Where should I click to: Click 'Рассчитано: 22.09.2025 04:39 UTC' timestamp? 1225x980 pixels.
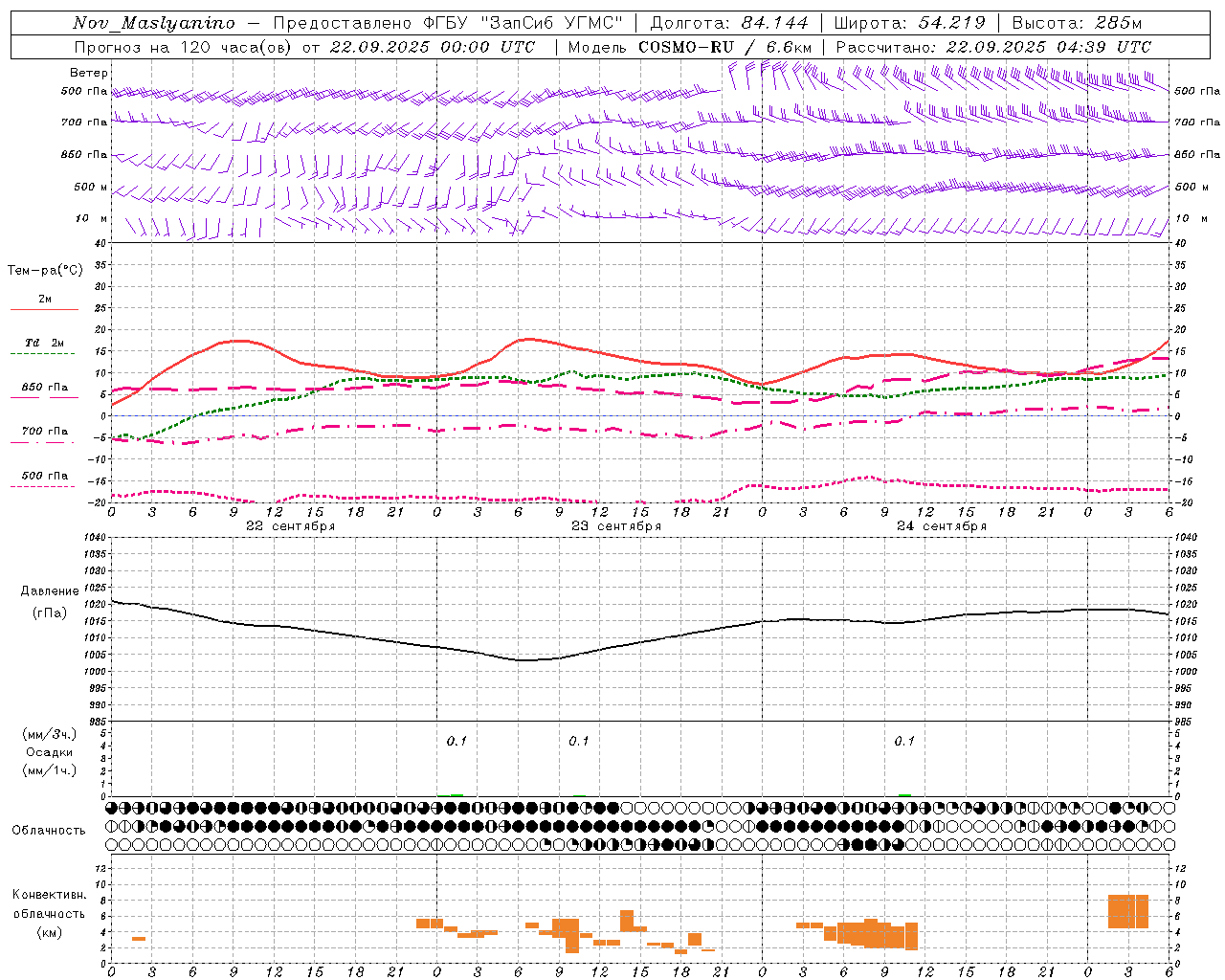click(993, 47)
